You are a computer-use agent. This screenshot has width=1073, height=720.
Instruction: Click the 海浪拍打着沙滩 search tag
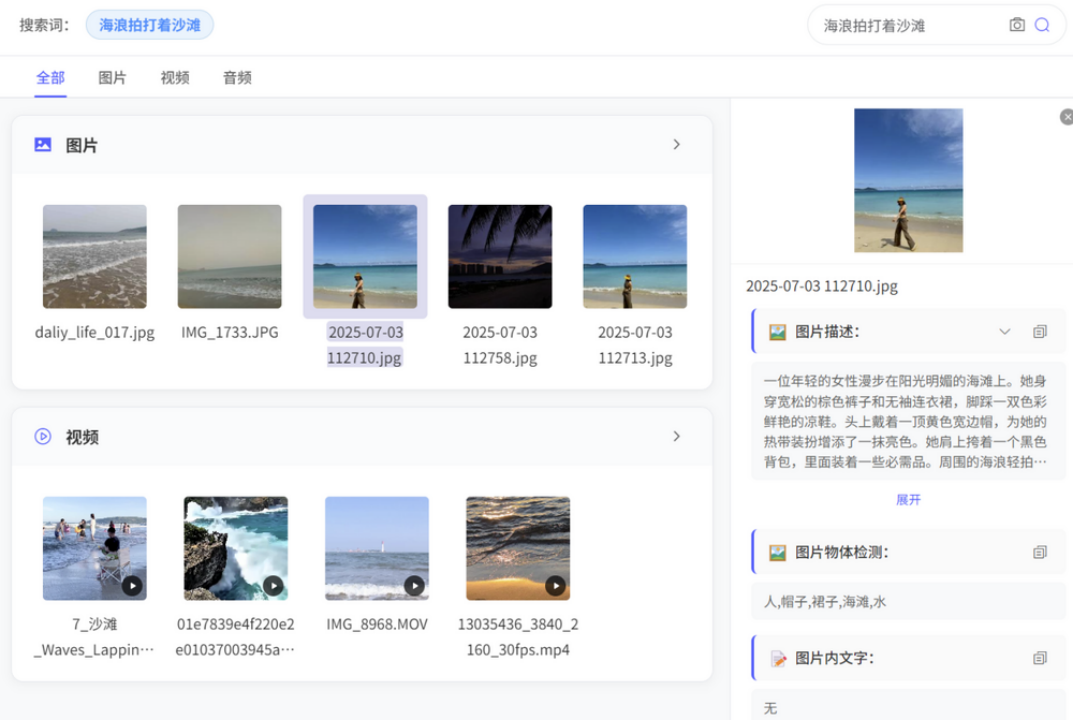[150, 25]
